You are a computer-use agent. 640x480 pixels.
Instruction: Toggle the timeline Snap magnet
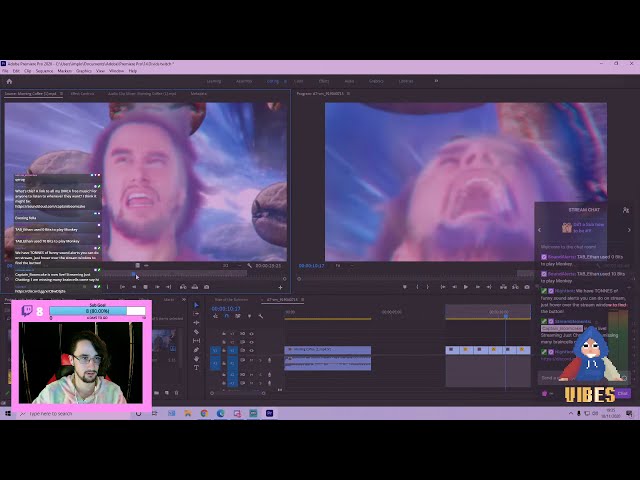tap(227, 316)
